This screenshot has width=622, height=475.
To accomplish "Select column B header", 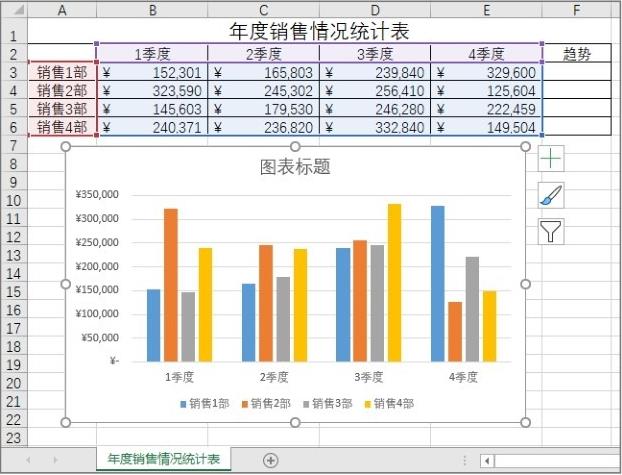I will pyautogui.click(x=152, y=10).
